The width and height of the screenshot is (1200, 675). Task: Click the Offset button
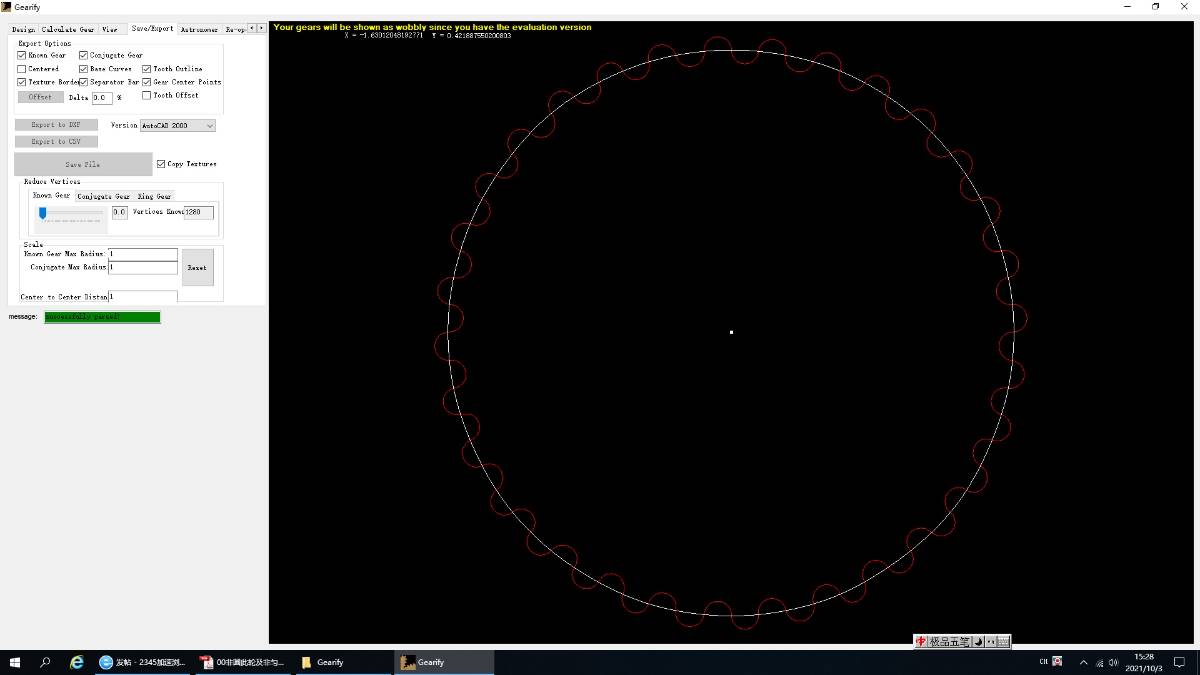[41, 97]
